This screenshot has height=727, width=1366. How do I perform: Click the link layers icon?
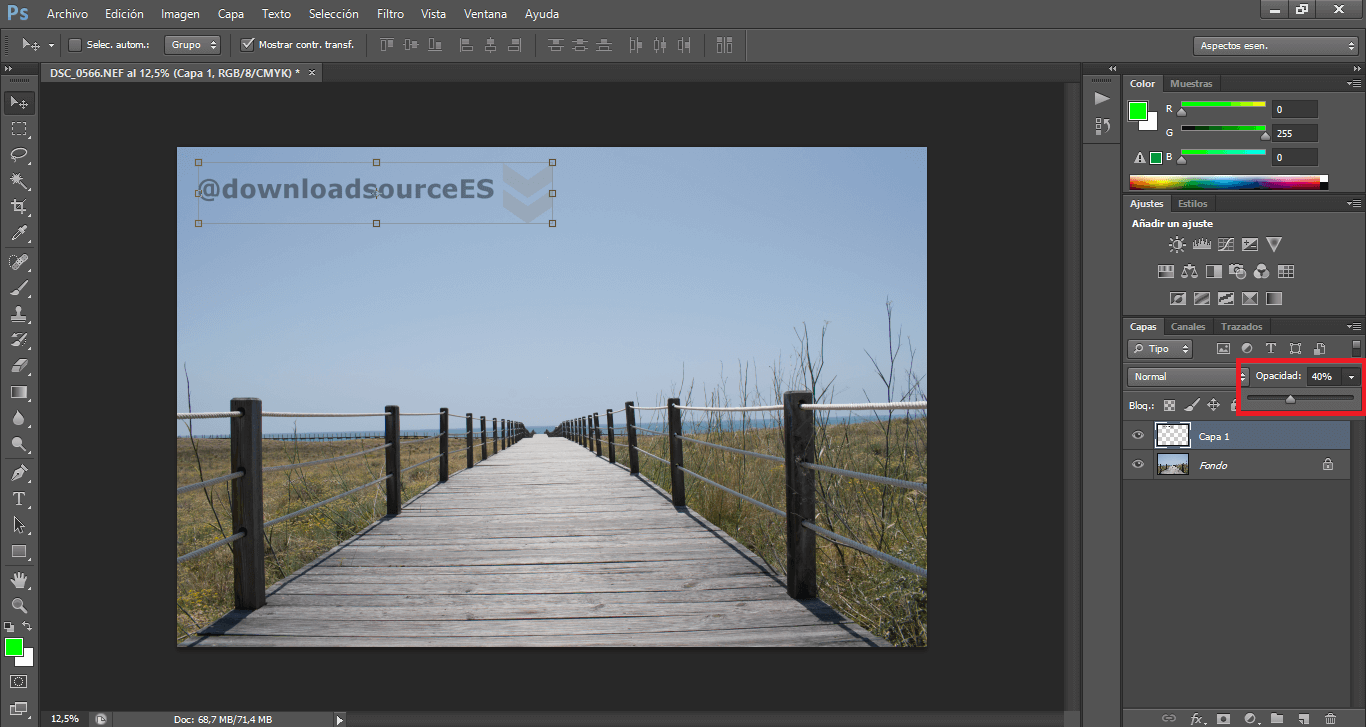click(x=1169, y=718)
